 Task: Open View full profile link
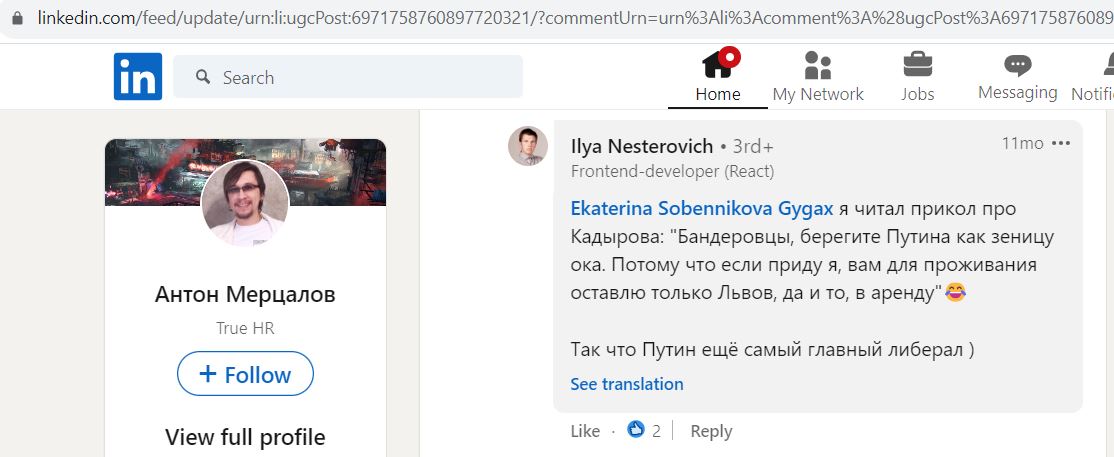[245, 436]
